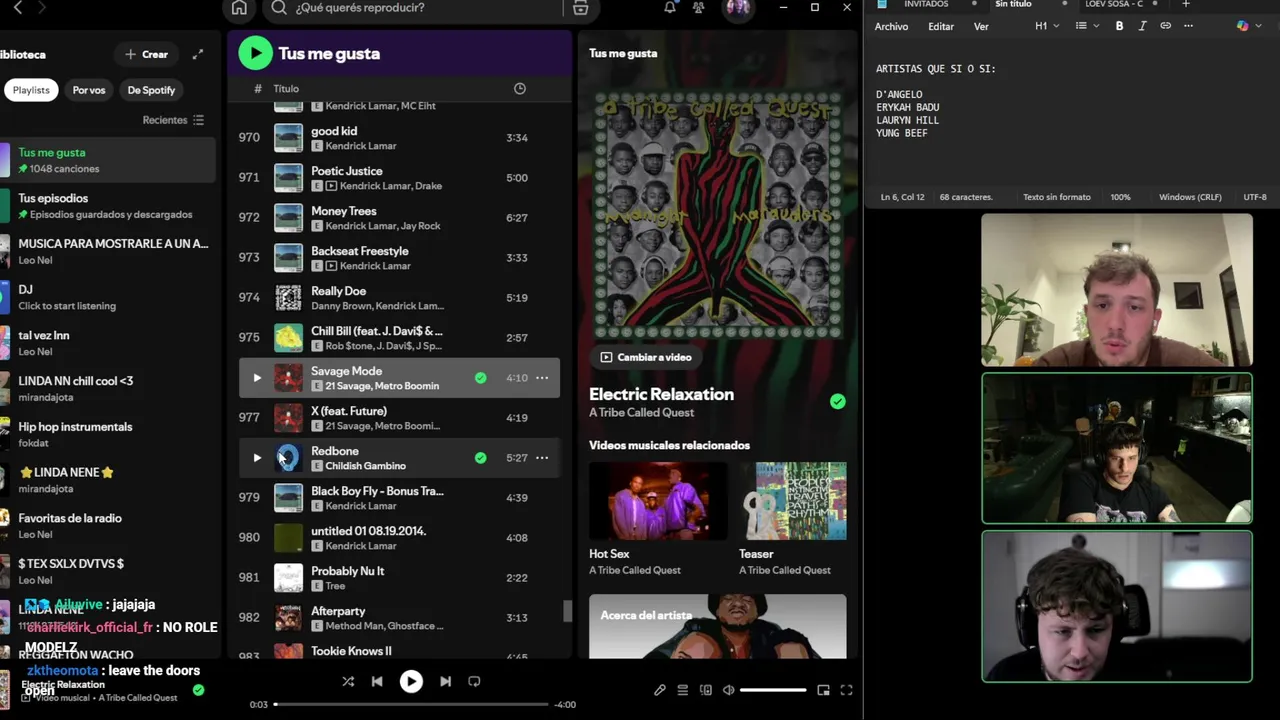This screenshot has height=720, width=1280.
Task: Enter full screen player view
Action: click(x=846, y=690)
